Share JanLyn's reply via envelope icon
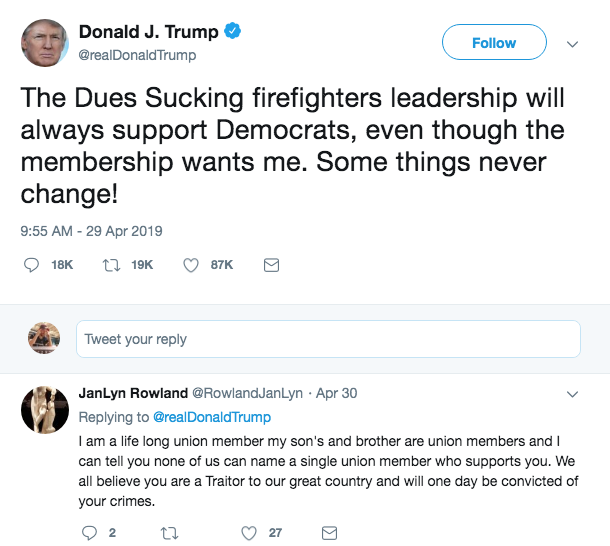The width and height of the screenshot is (610, 546). point(329,533)
